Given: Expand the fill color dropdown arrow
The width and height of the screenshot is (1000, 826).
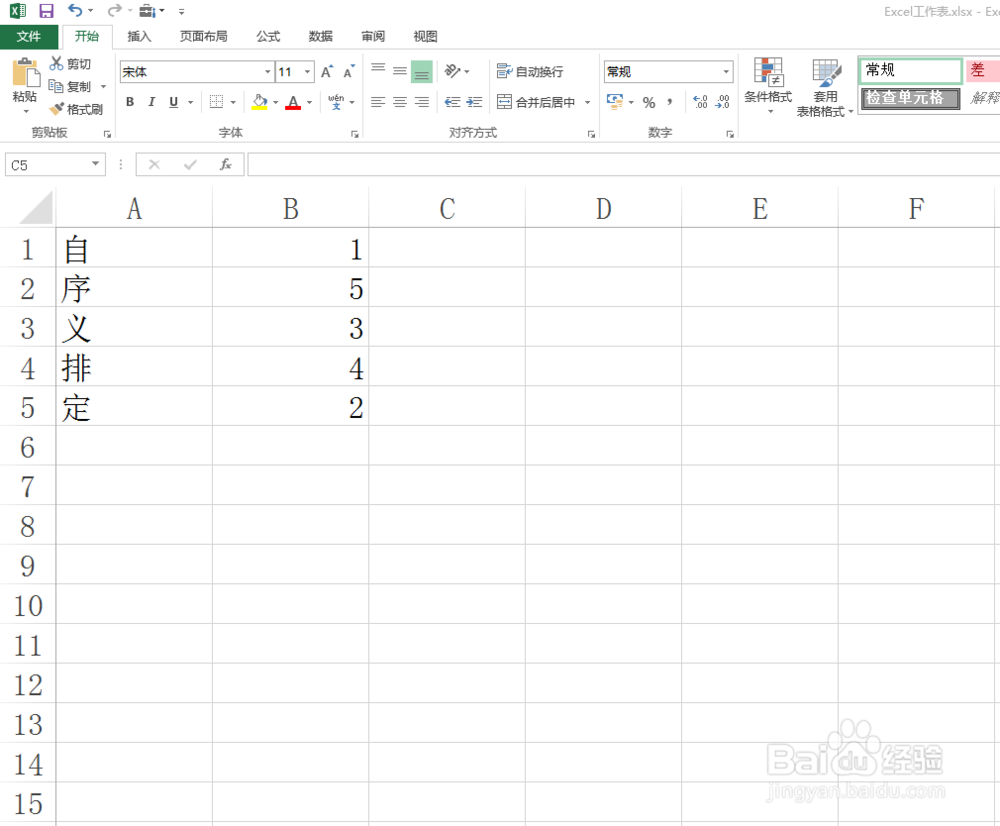Looking at the screenshot, I should click(x=276, y=102).
